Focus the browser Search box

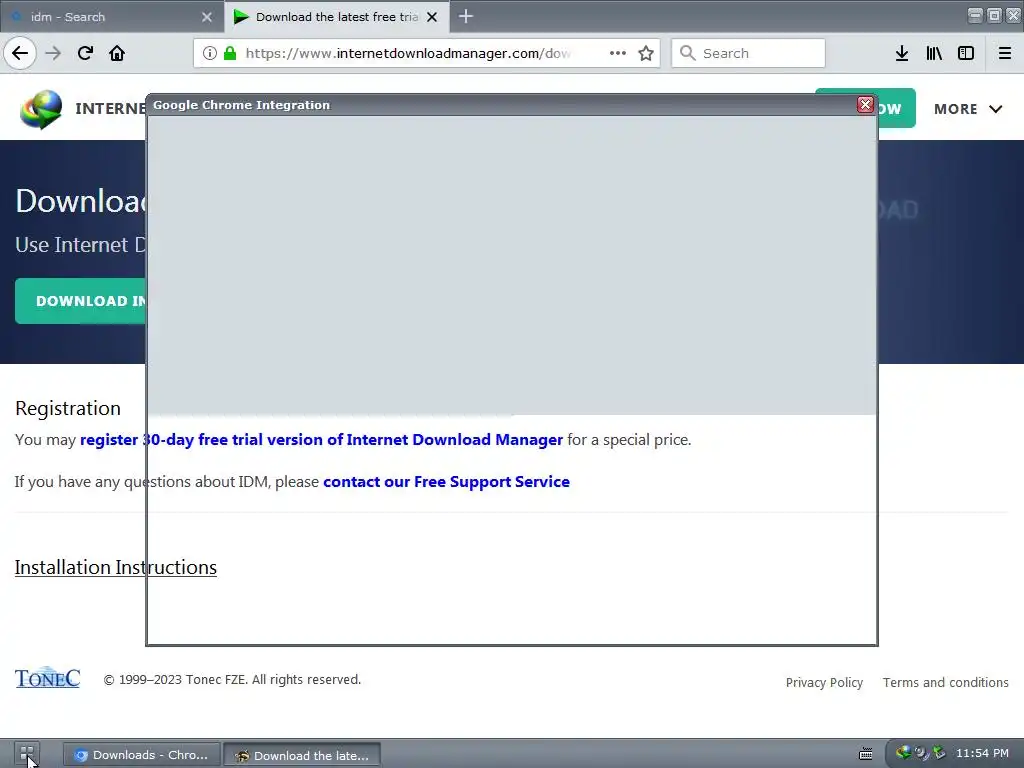click(748, 53)
